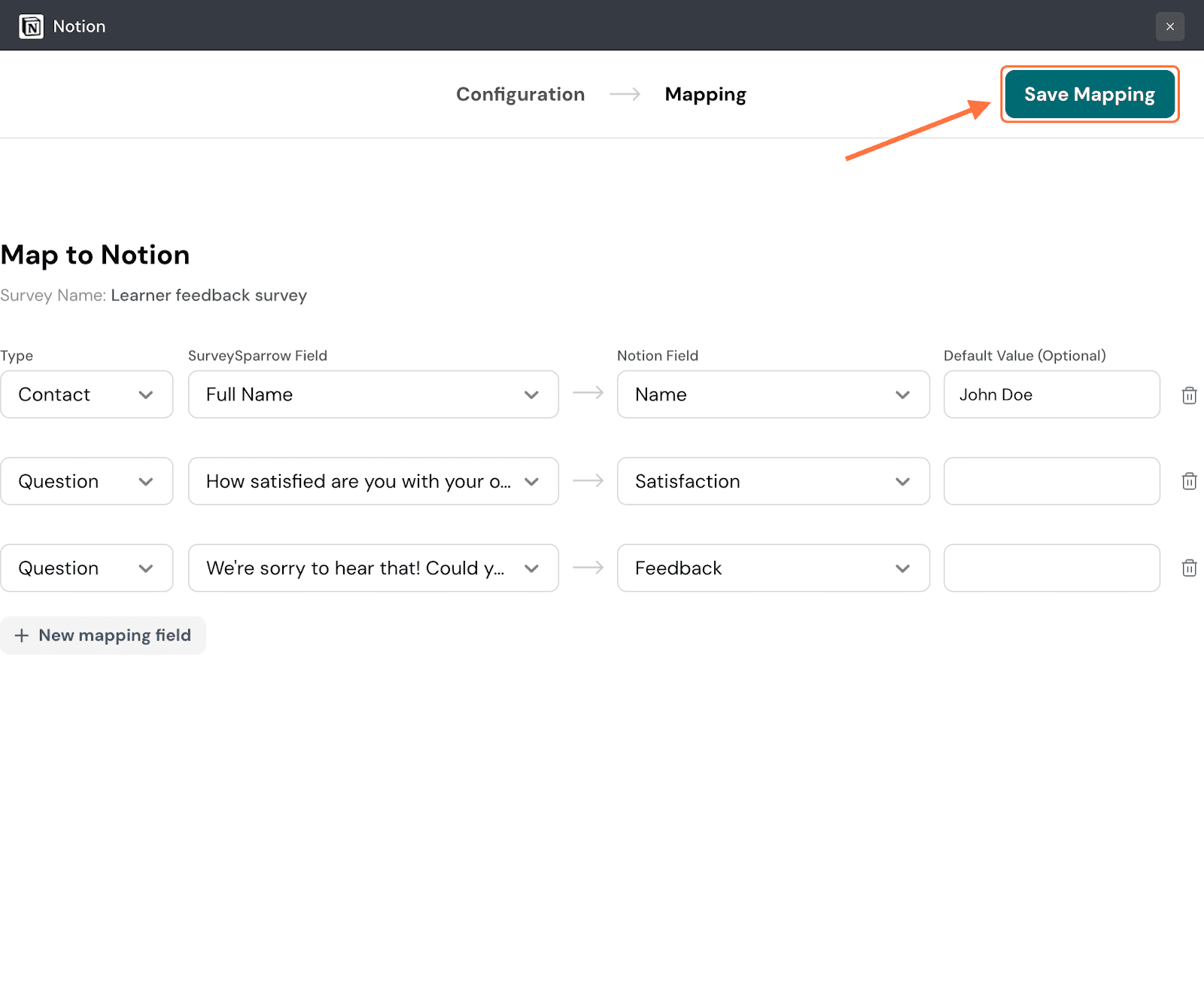Open the Contact type dropdown

click(87, 394)
